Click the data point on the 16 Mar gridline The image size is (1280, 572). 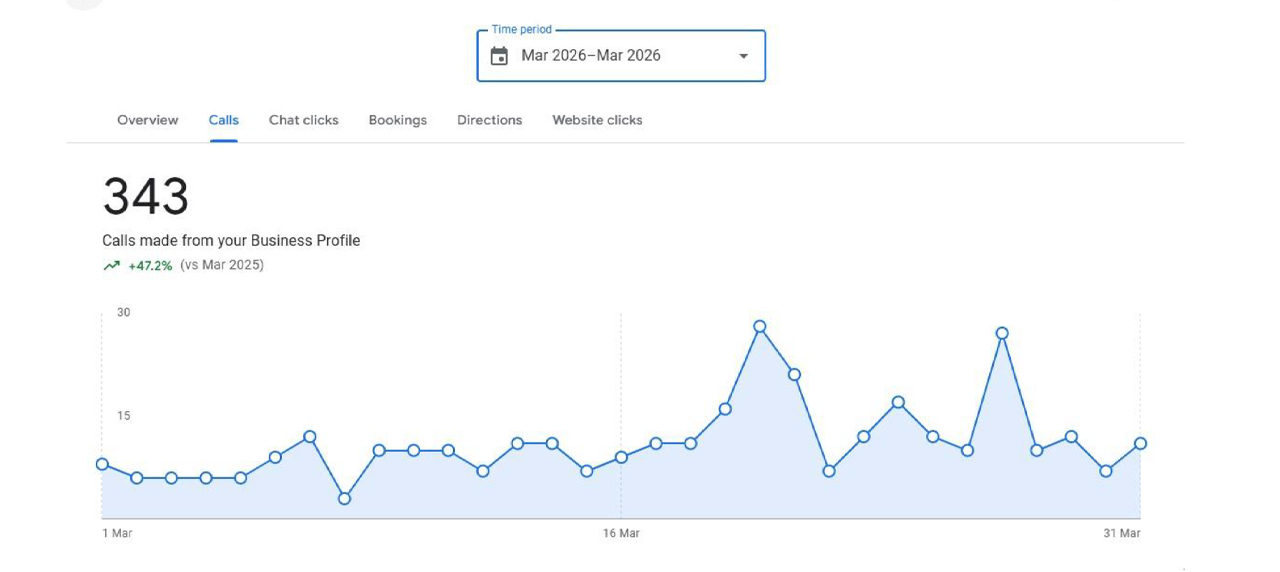pos(621,457)
